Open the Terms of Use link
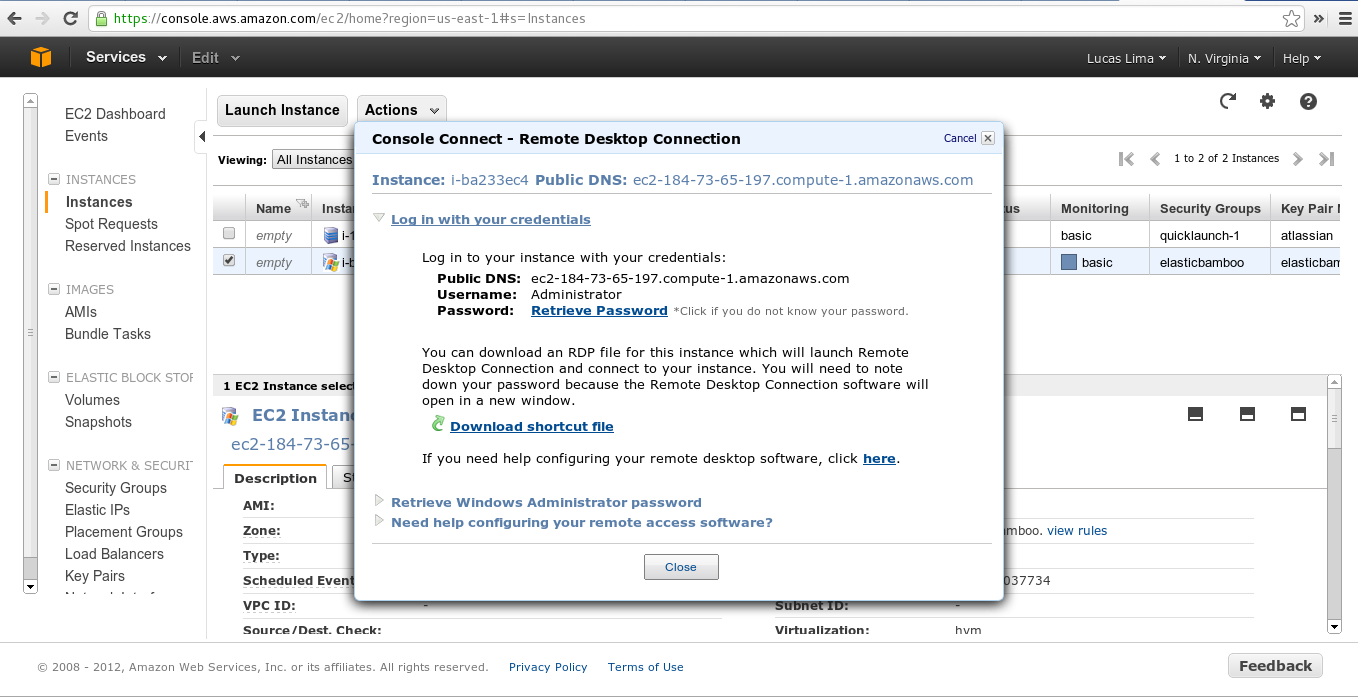This screenshot has width=1358, height=697. coord(646,667)
